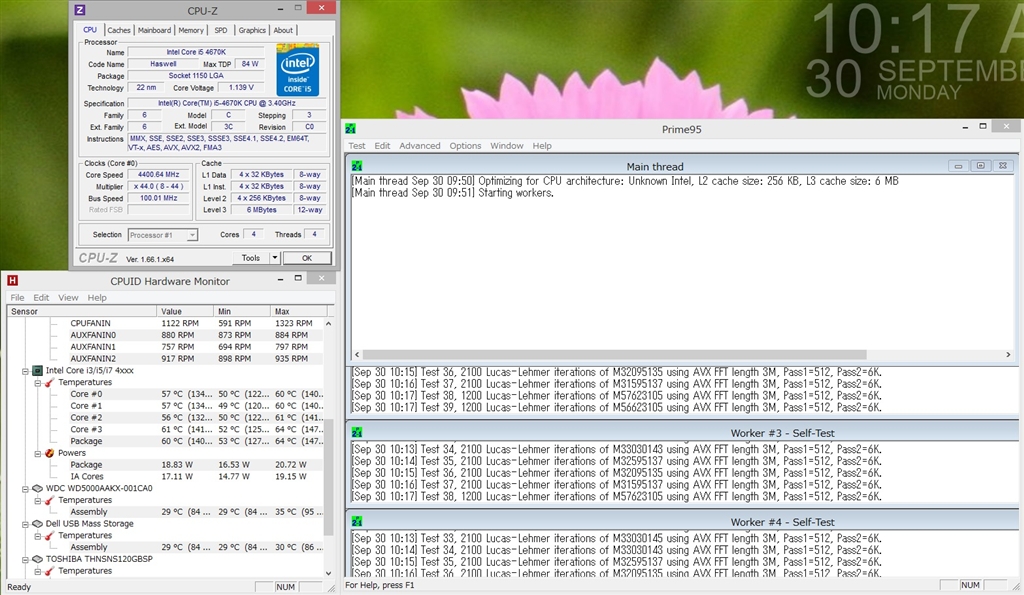The image size is (1024, 595).
Task: Click Hardware Monitor scroll down arrow
Action: click(x=328, y=573)
